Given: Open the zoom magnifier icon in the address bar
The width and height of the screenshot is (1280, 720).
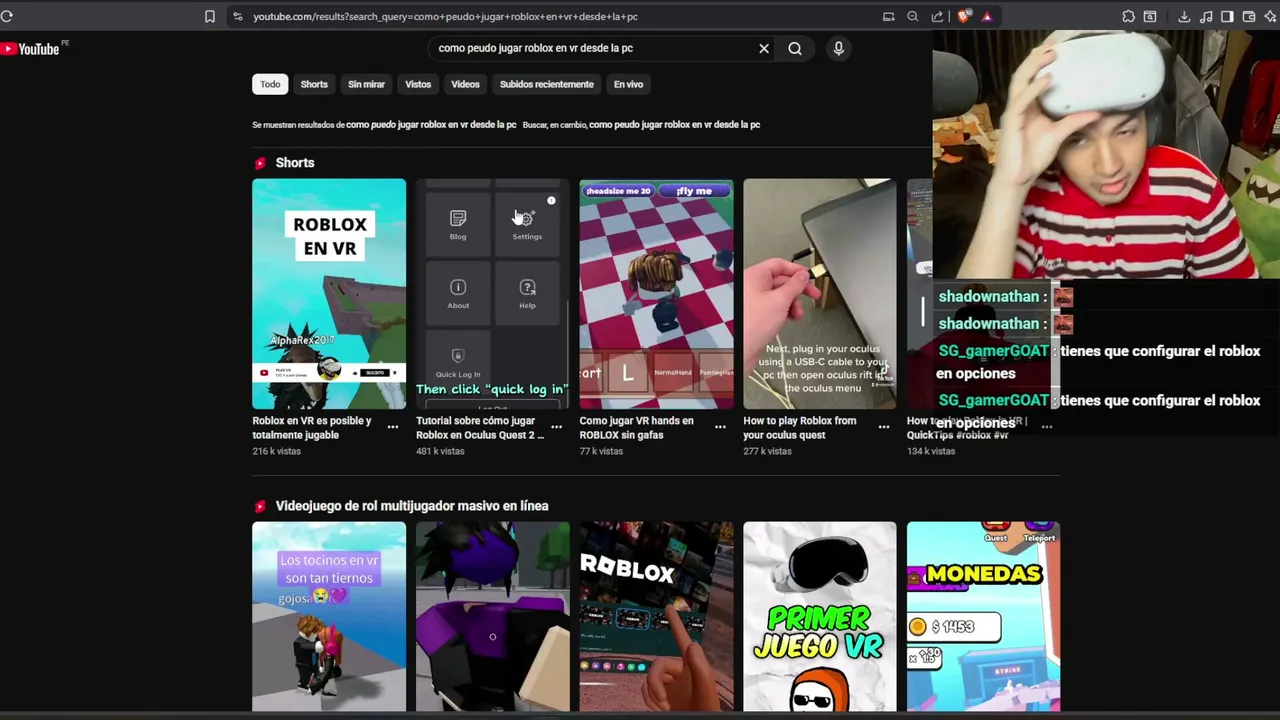Looking at the screenshot, I should coord(912,16).
